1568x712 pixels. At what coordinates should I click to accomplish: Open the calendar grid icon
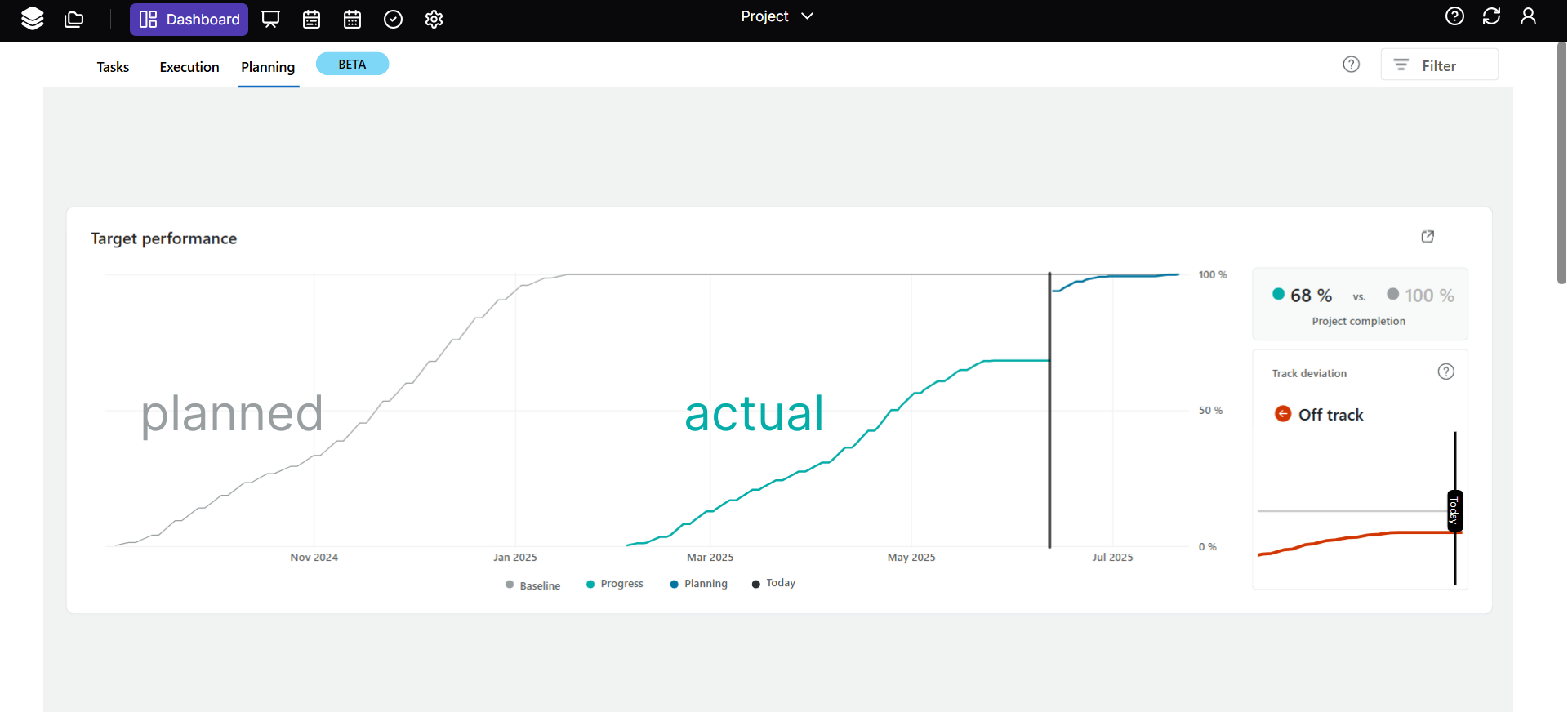[352, 19]
